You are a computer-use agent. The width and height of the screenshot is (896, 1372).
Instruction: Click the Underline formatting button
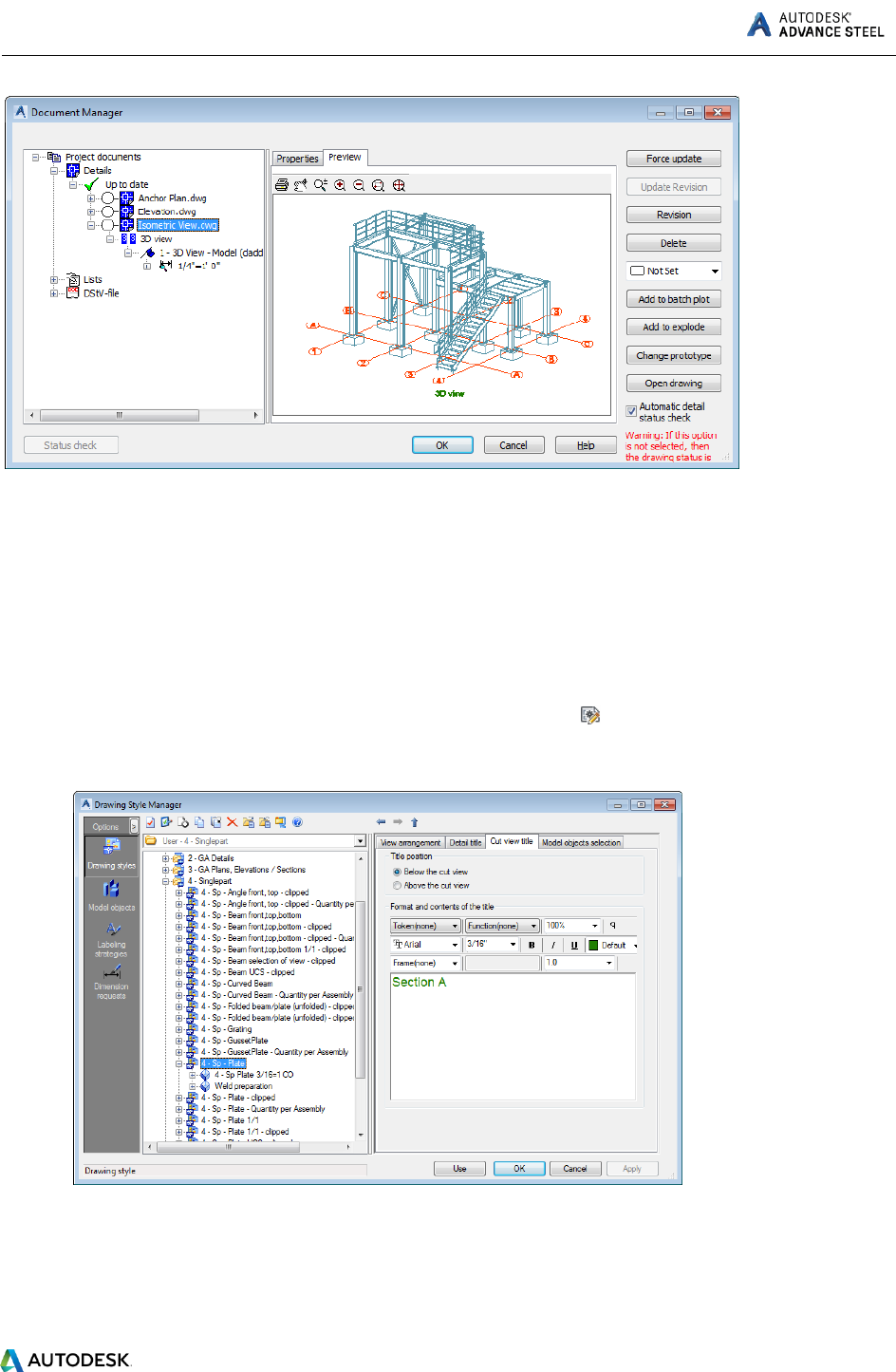coord(574,945)
